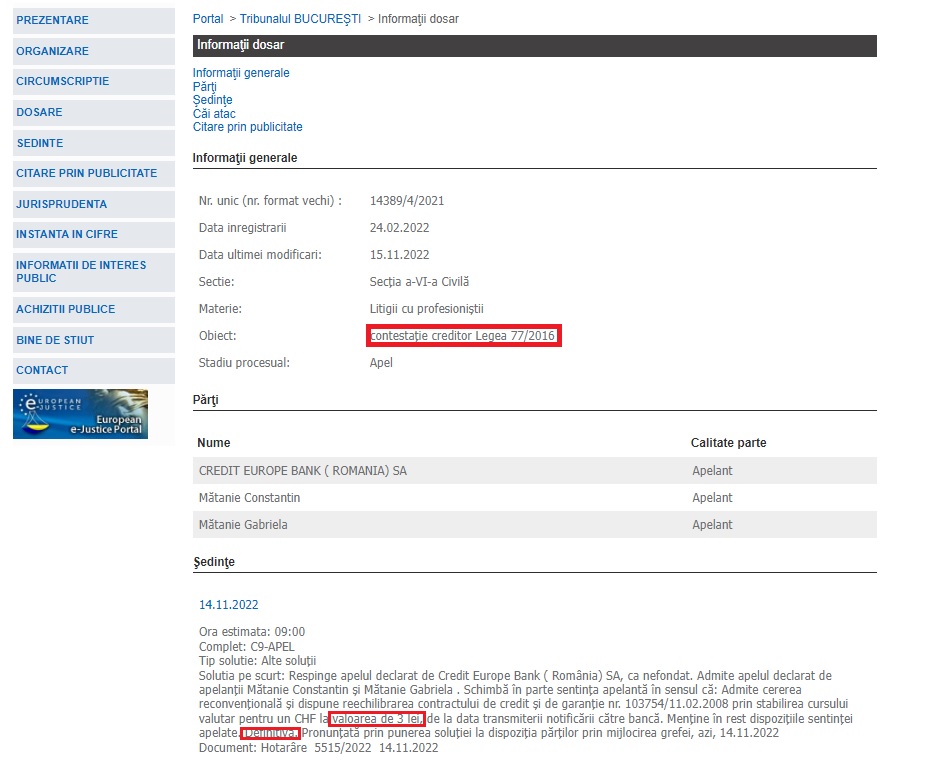Open INSTANTA IN CIFRE sidebar item
The height and width of the screenshot is (767, 934).
click(x=94, y=235)
